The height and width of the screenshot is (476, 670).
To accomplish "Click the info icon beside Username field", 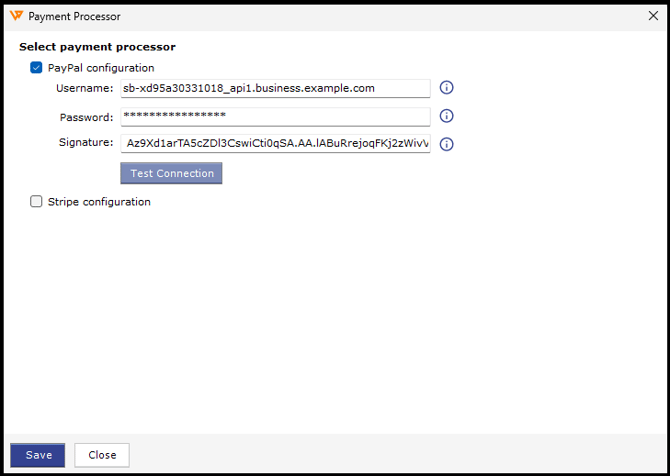I will point(447,88).
